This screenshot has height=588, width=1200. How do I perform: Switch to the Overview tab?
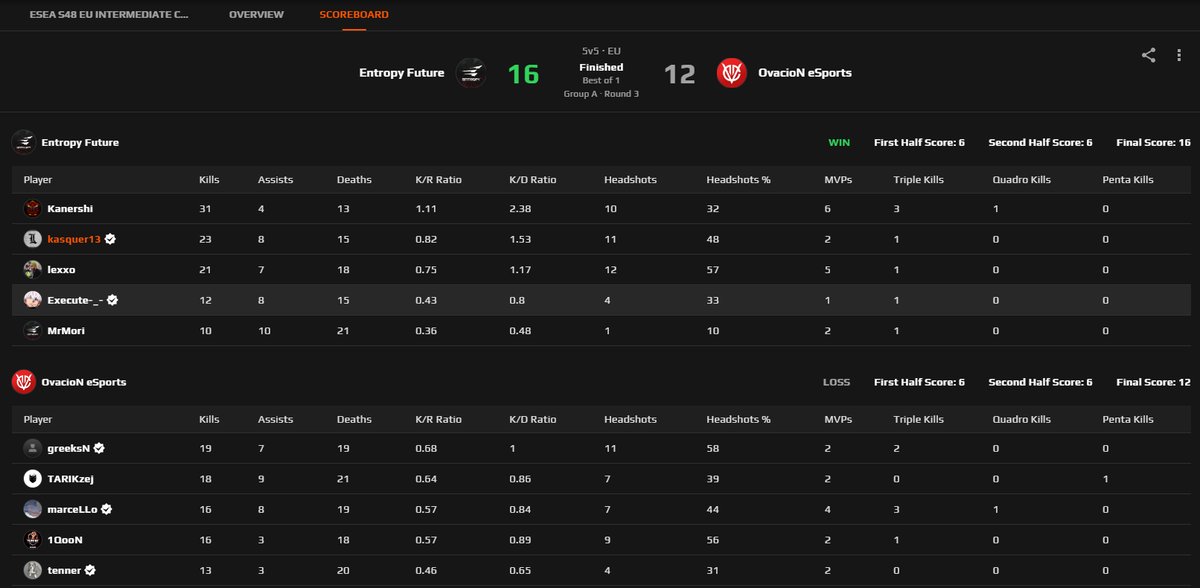pyautogui.click(x=256, y=15)
